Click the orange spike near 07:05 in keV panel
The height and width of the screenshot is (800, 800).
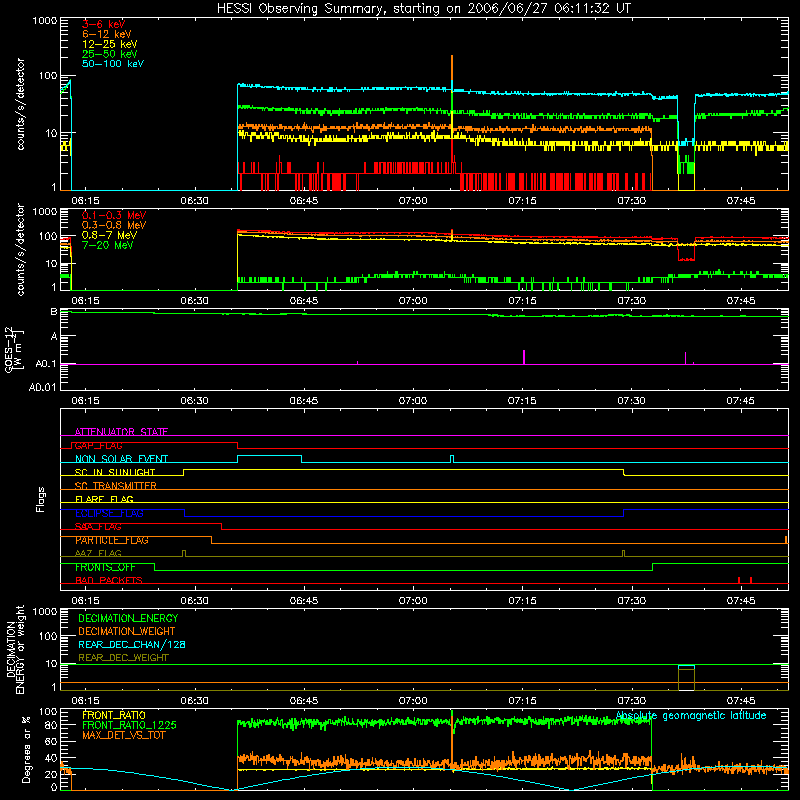[452, 68]
